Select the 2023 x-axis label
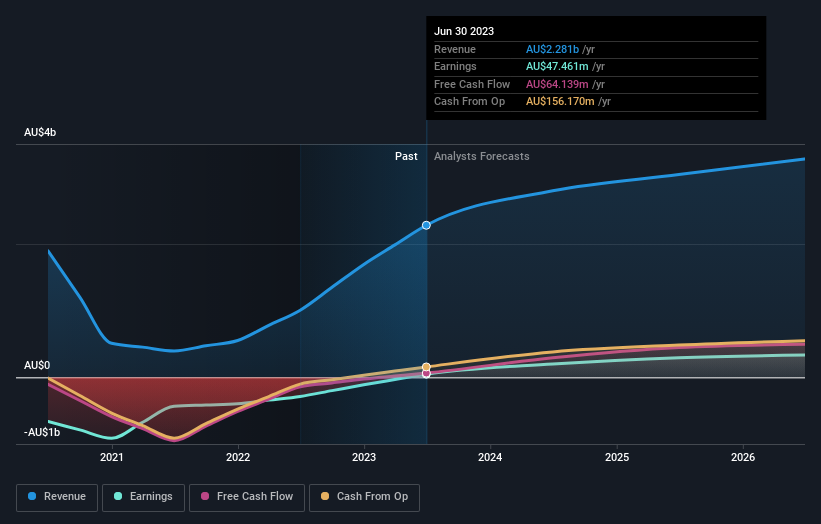Image resolution: width=821 pixels, height=524 pixels. (x=364, y=458)
